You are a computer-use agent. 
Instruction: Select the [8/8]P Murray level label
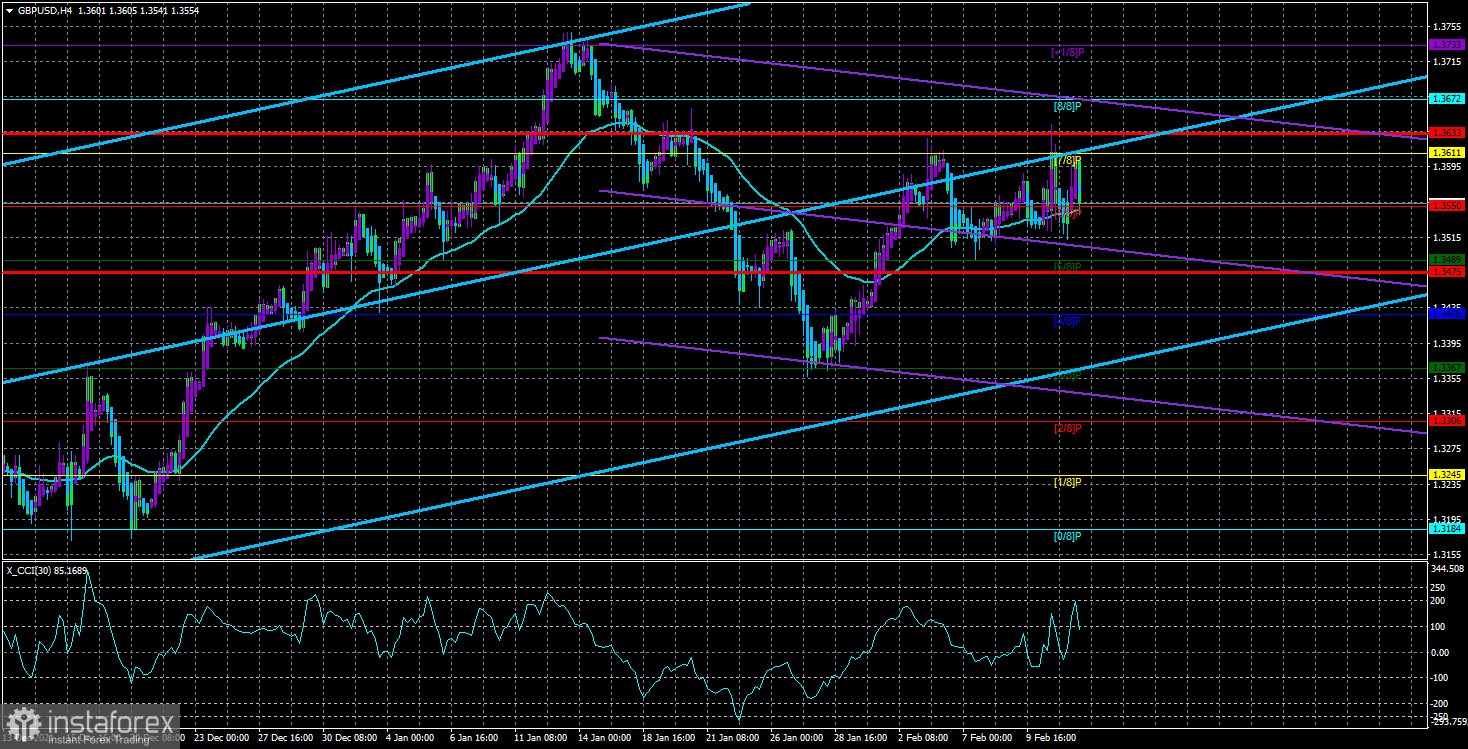[x=1067, y=106]
